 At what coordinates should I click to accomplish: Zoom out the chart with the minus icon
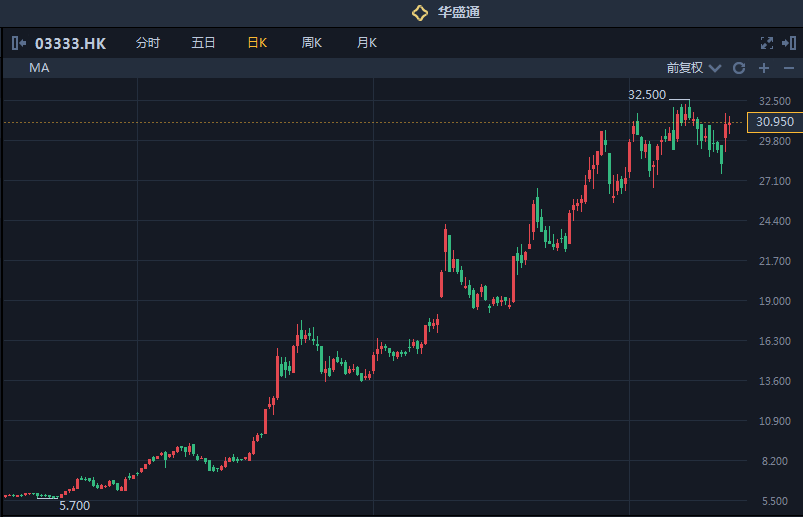pyautogui.click(x=788, y=68)
